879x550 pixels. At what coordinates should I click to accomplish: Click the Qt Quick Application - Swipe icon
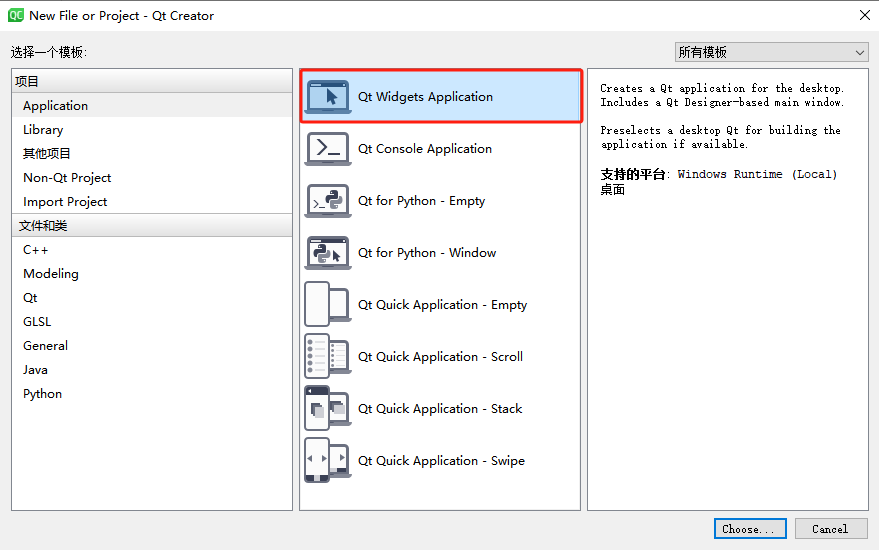(328, 461)
